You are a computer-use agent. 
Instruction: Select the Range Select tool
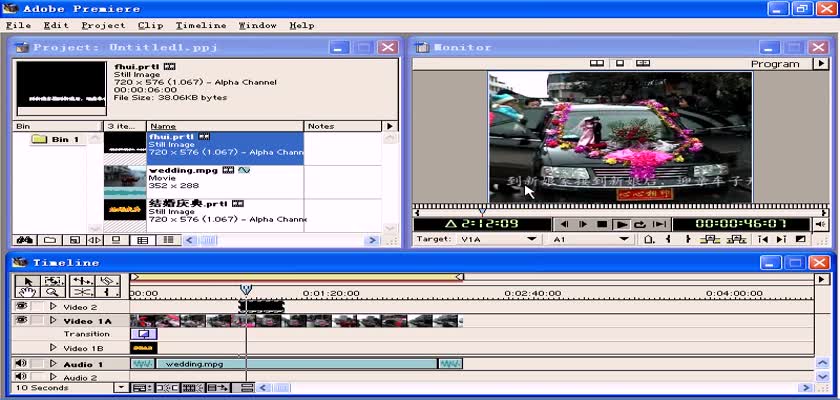(x=52, y=281)
